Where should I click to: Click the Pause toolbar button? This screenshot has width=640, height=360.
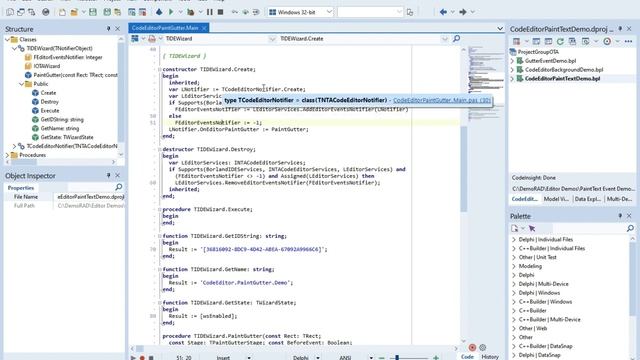210,12
